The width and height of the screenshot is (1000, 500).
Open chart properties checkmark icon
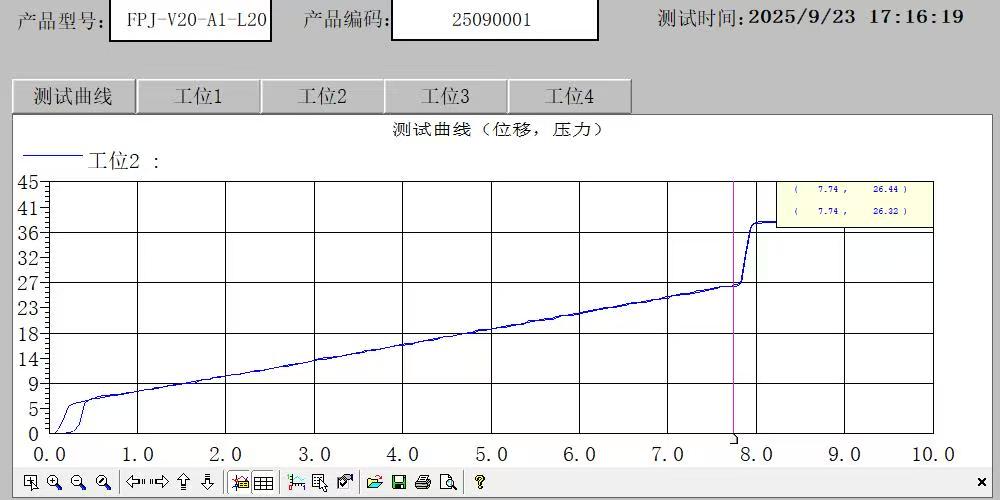(344, 482)
